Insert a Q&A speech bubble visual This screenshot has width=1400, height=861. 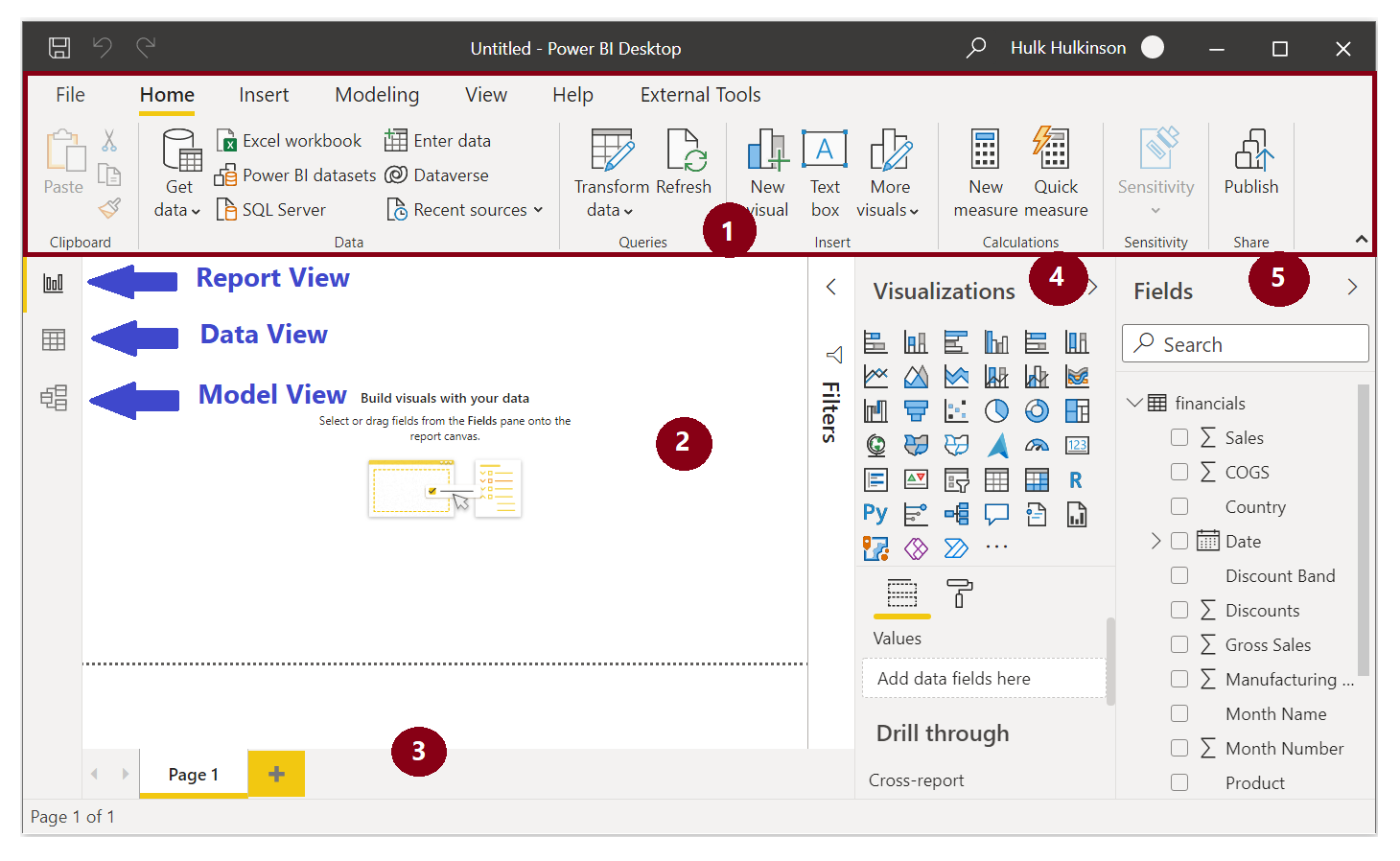click(x=996, y=514)
